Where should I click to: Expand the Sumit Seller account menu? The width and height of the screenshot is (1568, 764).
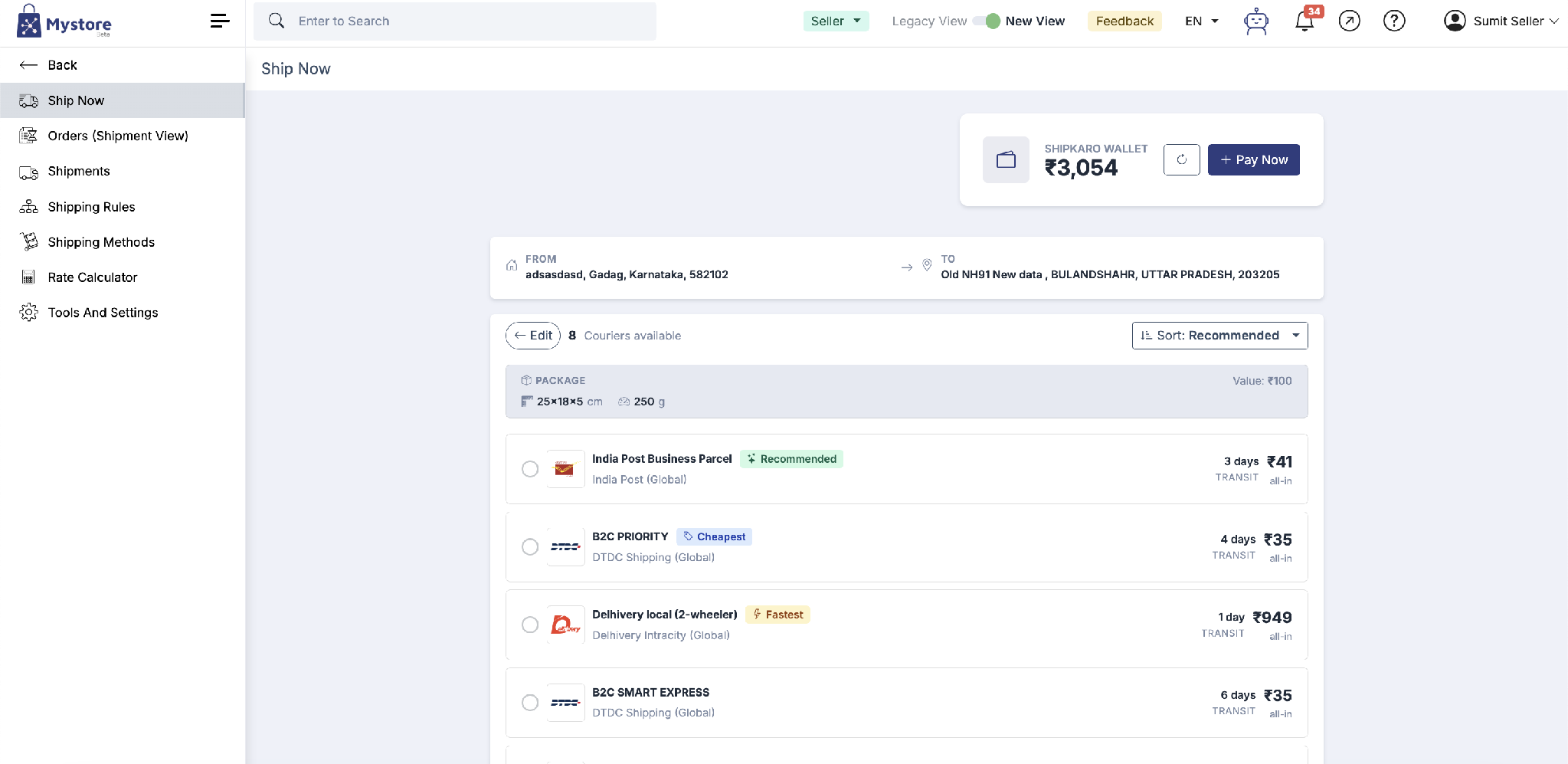(x=1501, y=21)
